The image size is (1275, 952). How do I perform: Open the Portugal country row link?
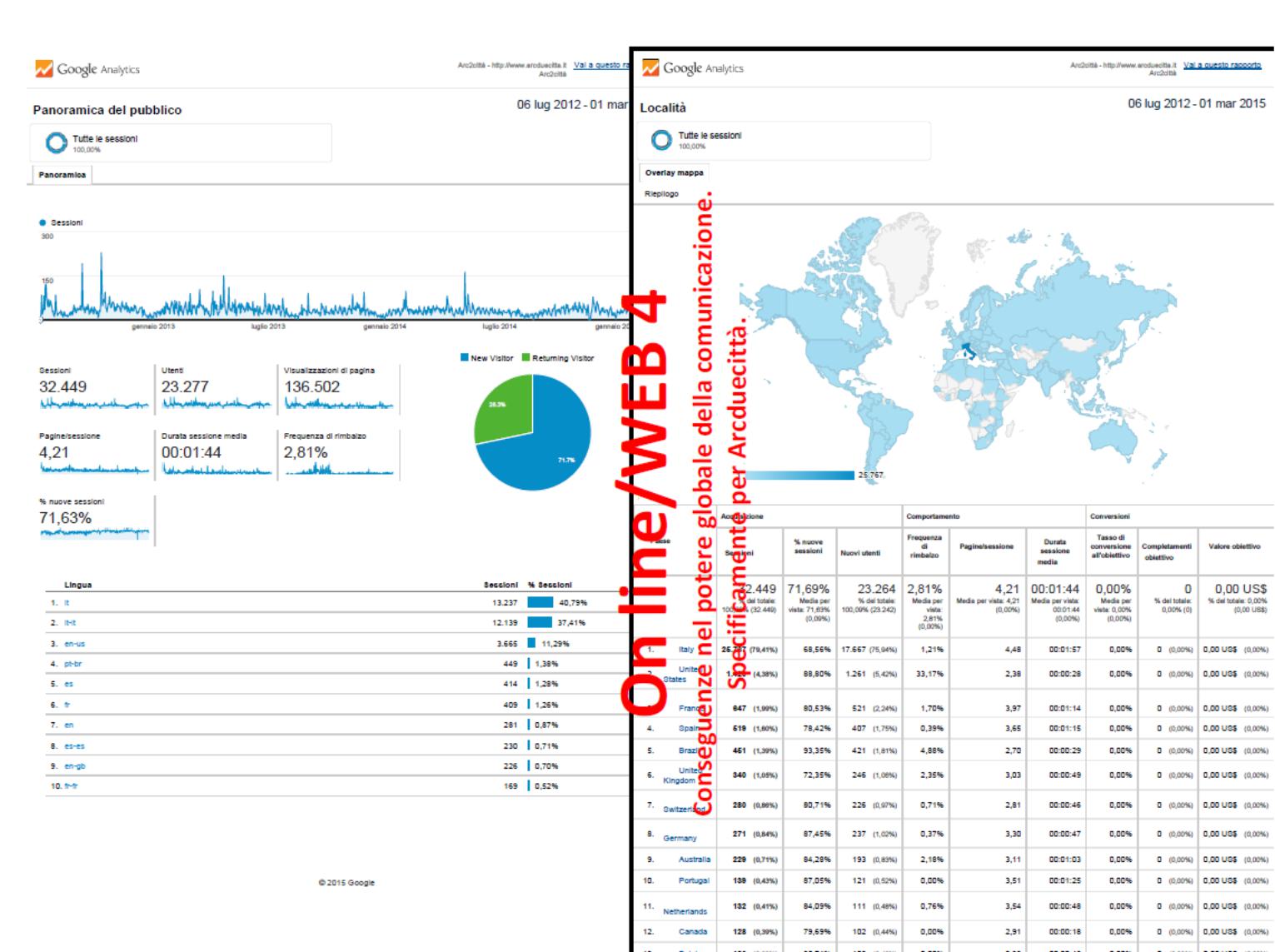(x=695, y=880)
